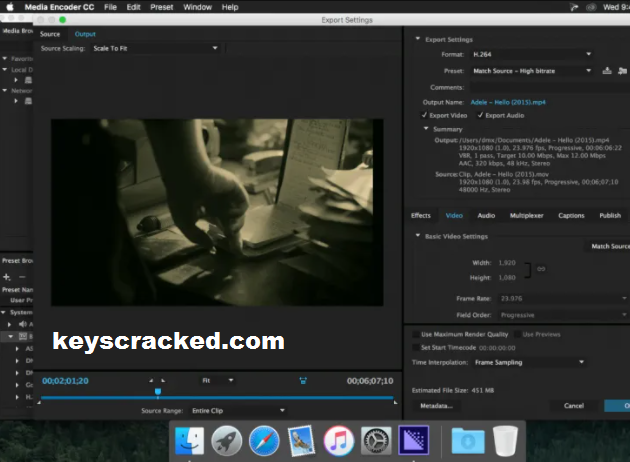Open iTunes from the dock

click(x=339, y=441)
